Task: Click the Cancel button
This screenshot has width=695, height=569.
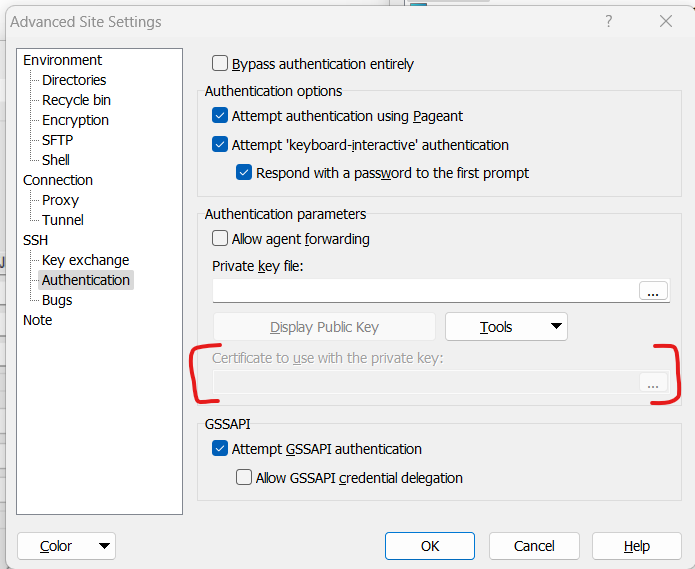Action: point(534,546)
